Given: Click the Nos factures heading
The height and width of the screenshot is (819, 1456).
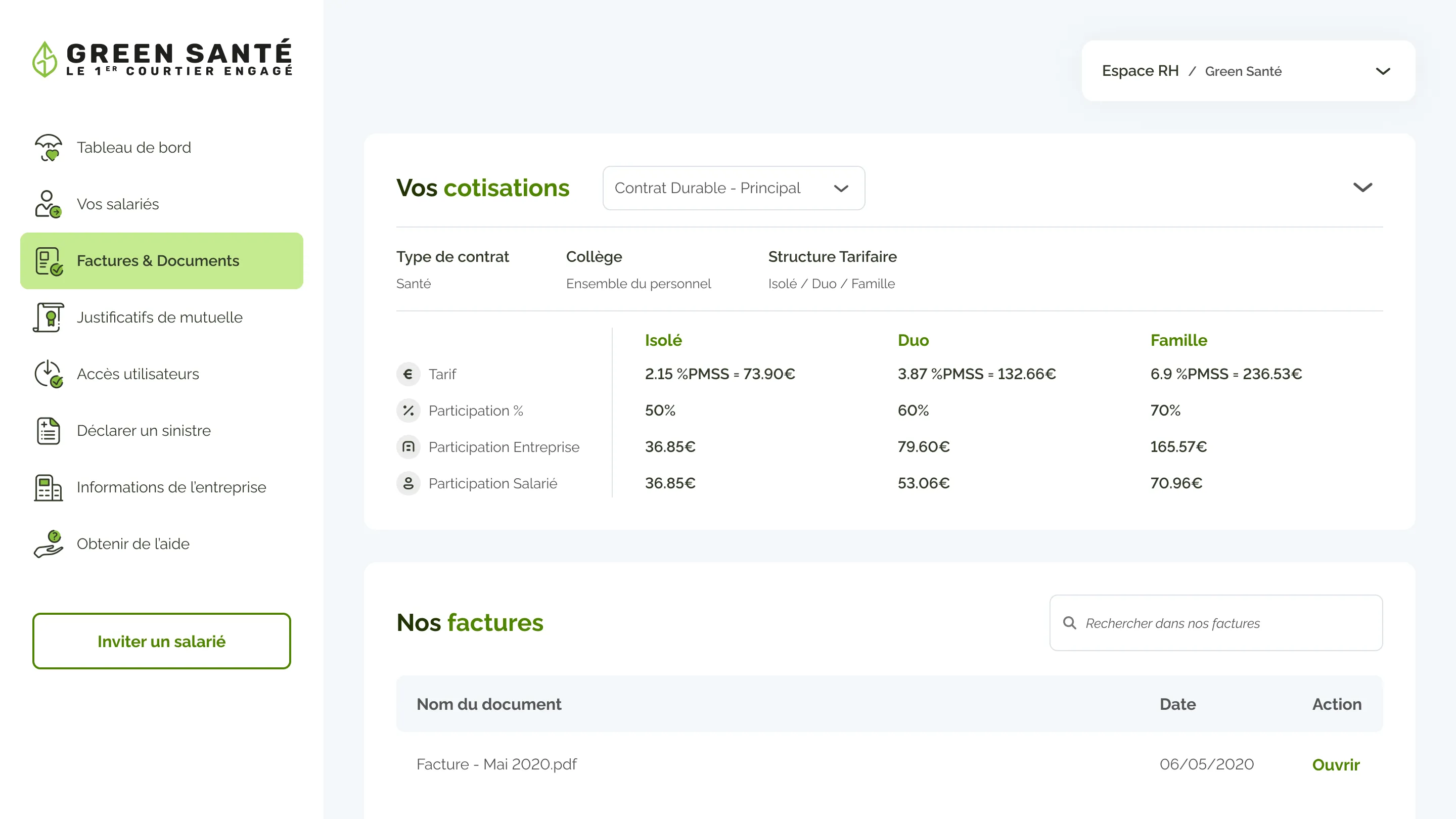Looking at the screenshot, I should (x=470, y=623).
